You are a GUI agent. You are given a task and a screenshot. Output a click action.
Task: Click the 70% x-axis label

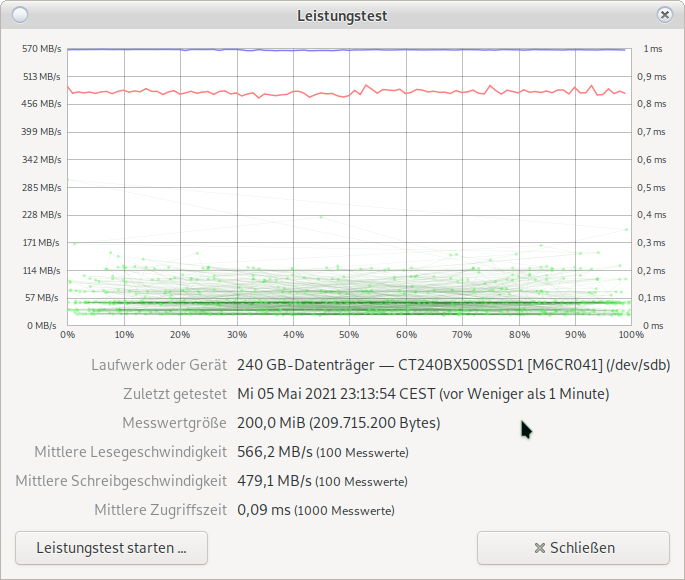[x=462, y=335]
